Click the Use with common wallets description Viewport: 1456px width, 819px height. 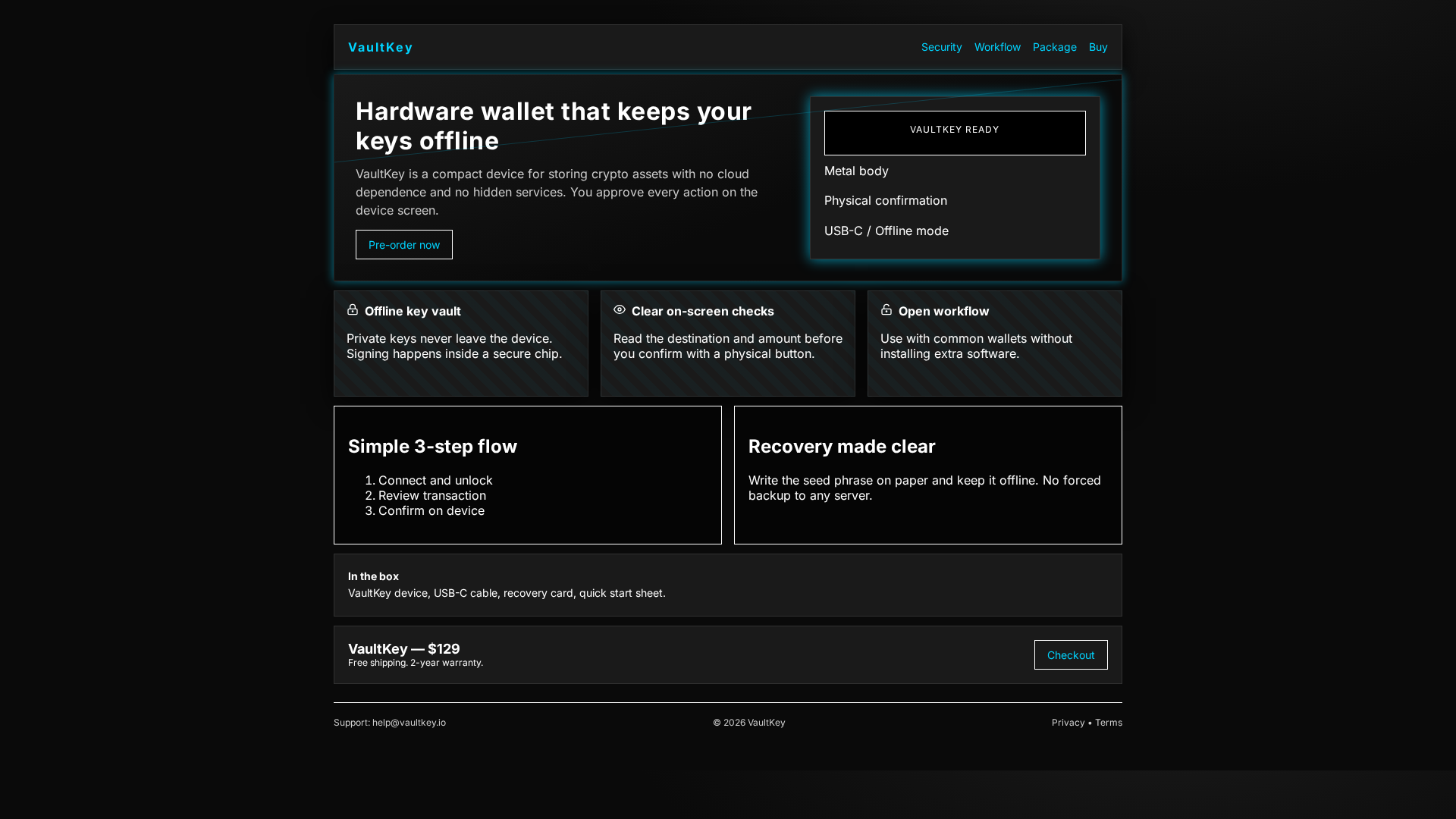point(976,347)
